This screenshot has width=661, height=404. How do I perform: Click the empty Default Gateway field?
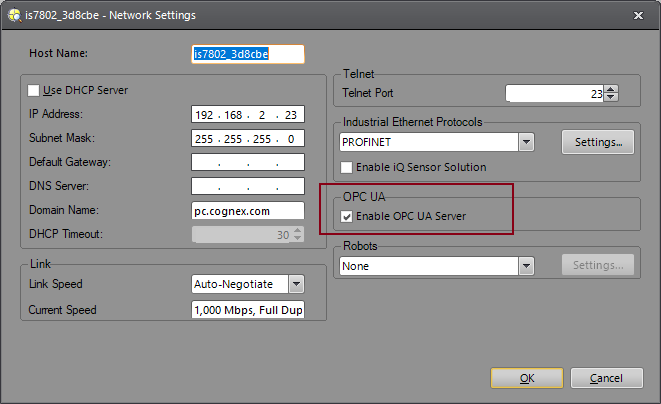(247, 162)
